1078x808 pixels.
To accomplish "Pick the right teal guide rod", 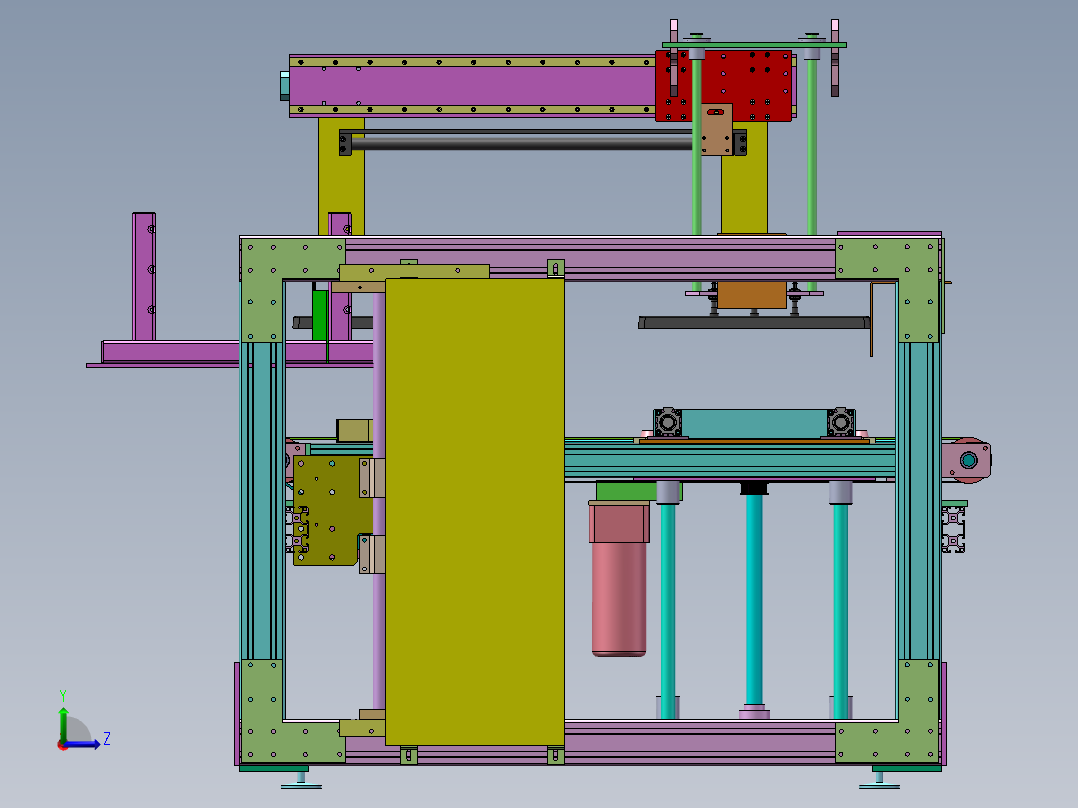I will [x=840, y=609].
